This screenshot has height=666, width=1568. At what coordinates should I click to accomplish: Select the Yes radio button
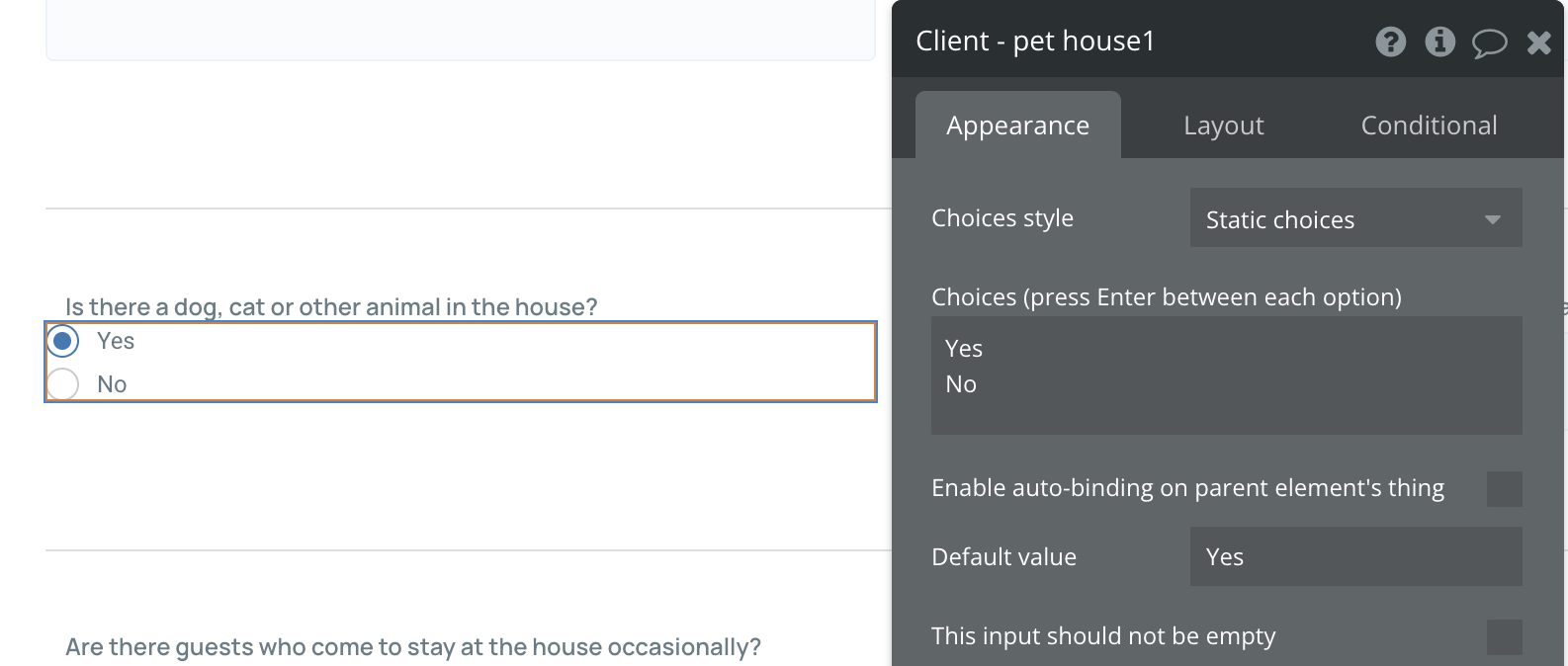tap(63, 342)
